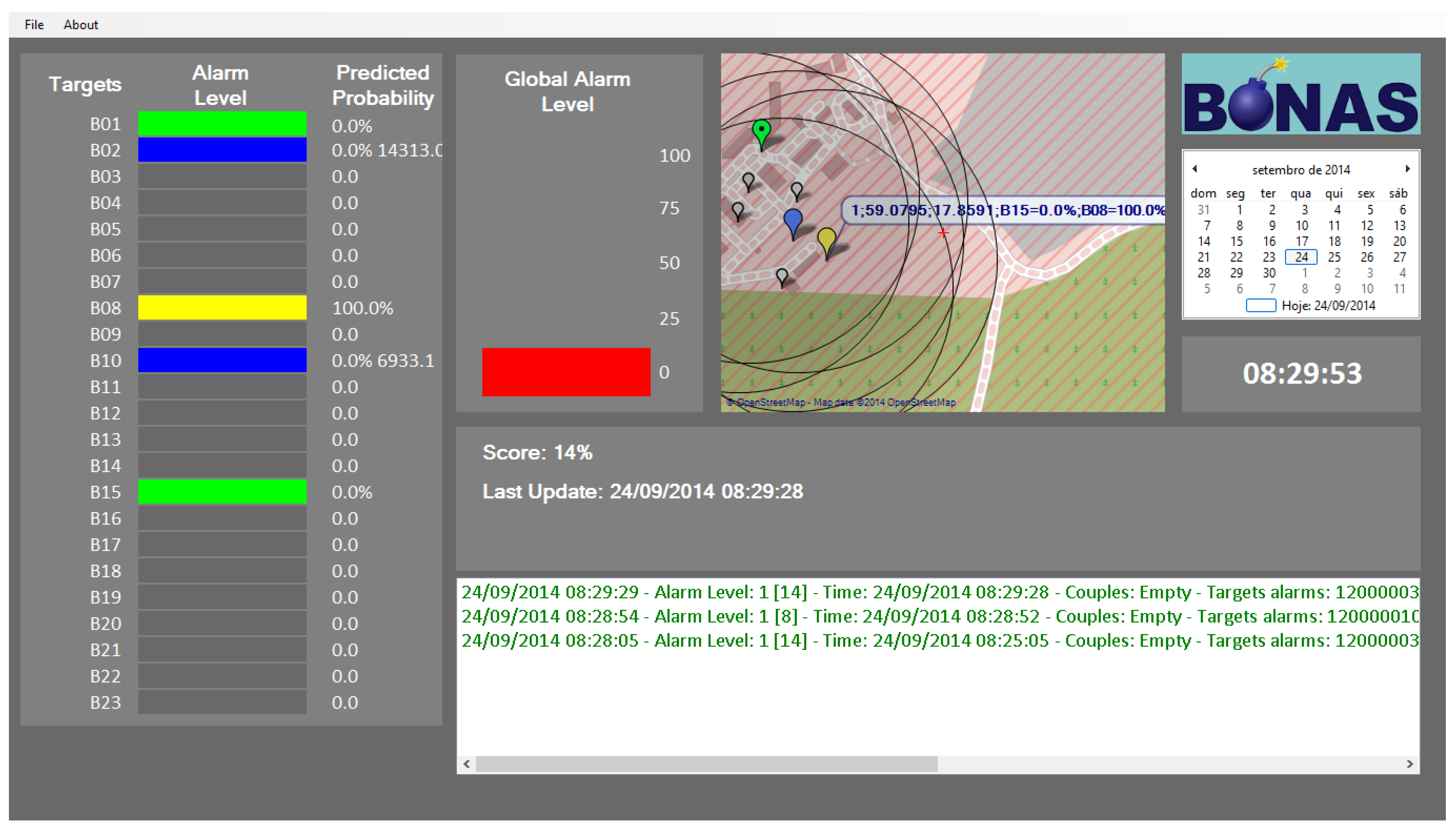
Task: Click the 14313.0 value next to B02
Action: (410, 150)
